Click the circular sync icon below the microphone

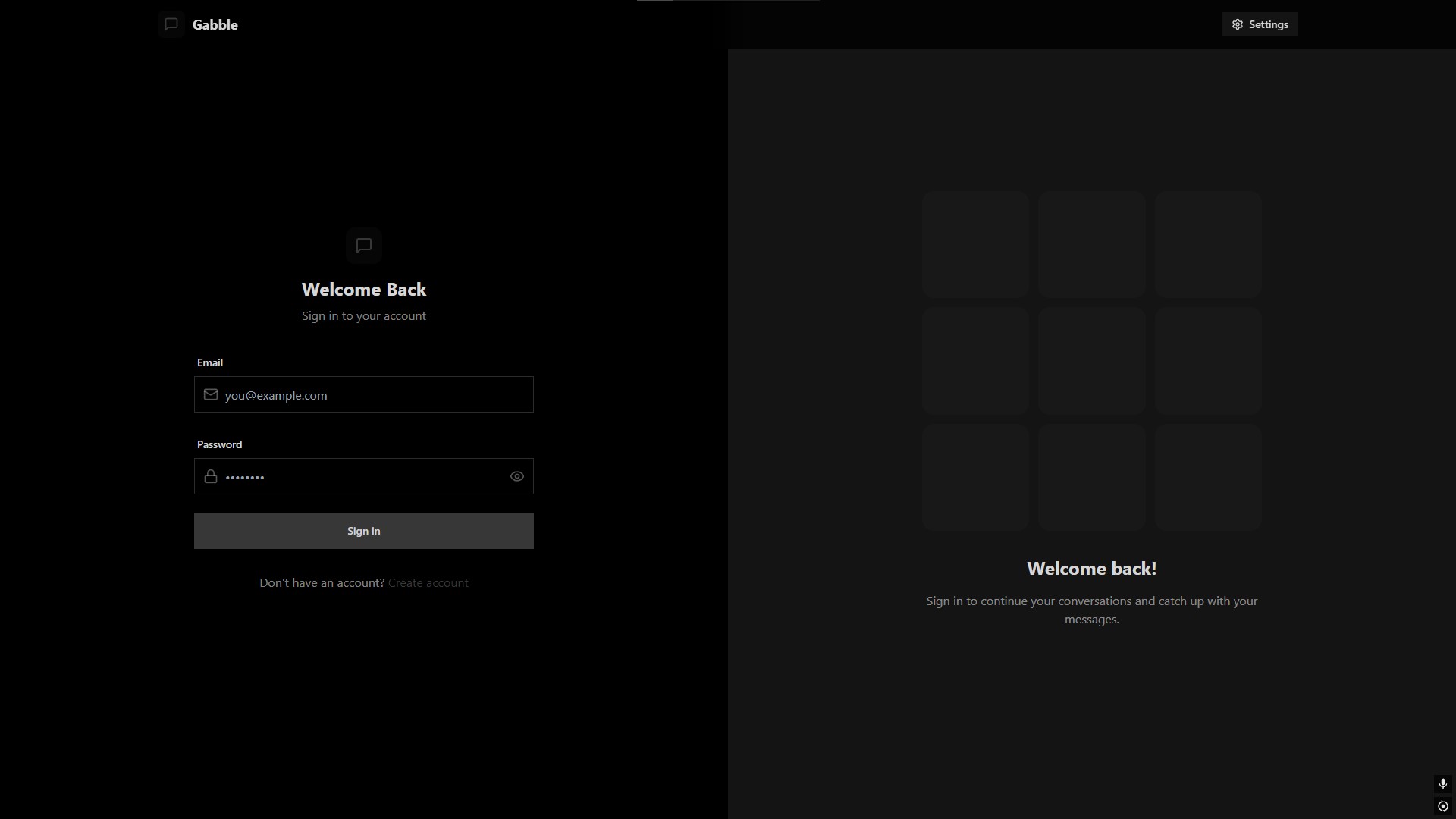[1442, 806]
